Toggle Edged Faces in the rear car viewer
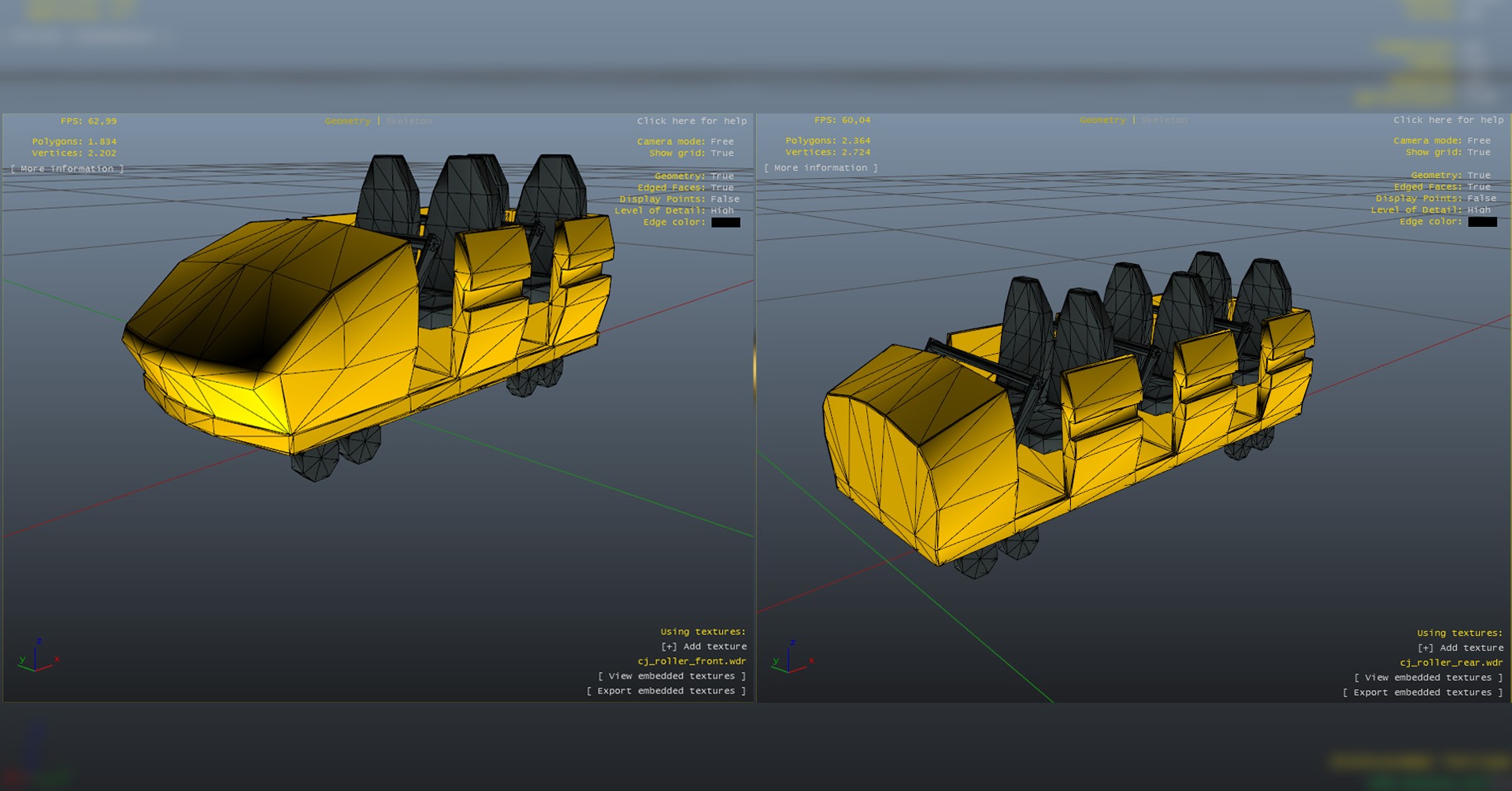Screen dimensions: 1512x791 click(x=1478, y=187)
